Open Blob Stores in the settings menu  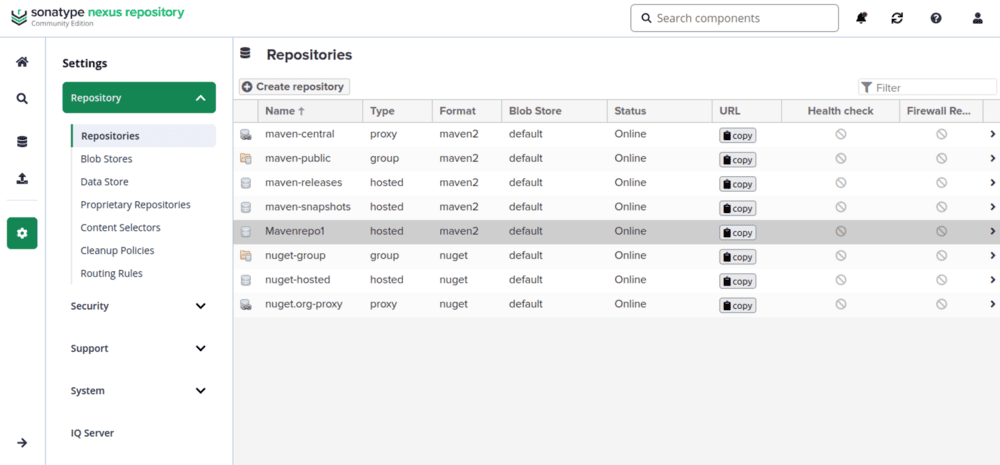(x=107, y=159)
